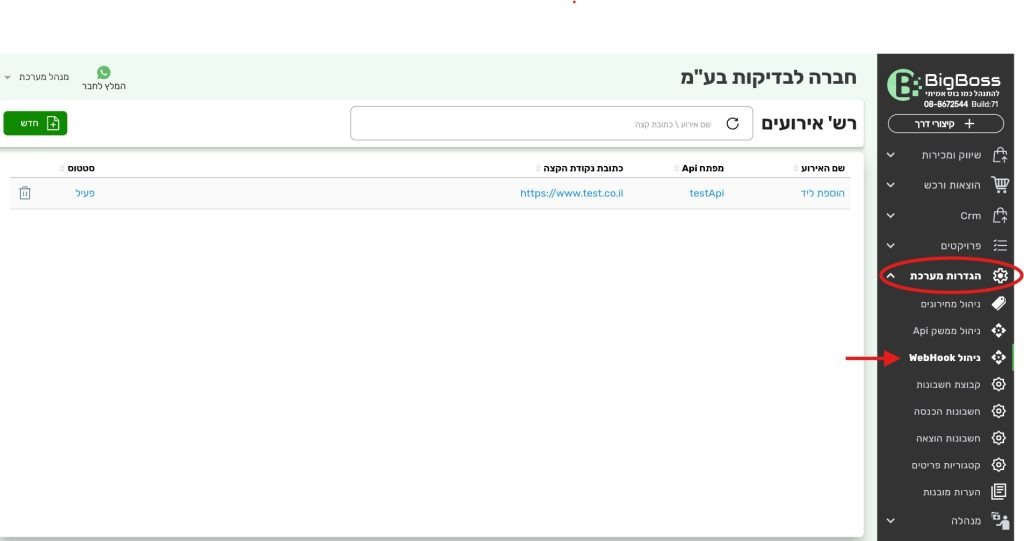Click the WhatsApp recommend-to-friend icon

pyautogui.click(x=104, y=73)
